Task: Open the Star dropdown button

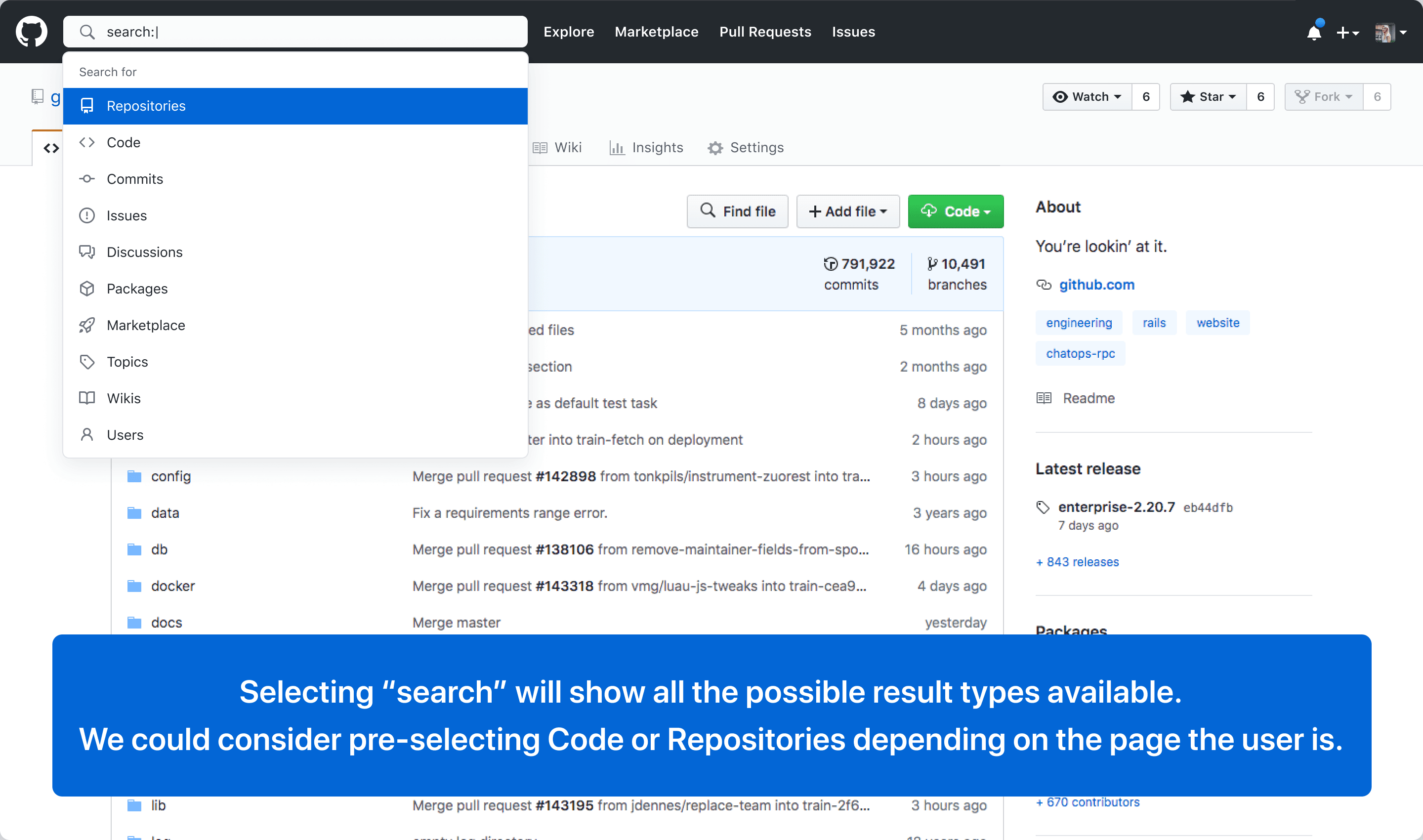Action: (1208, 97)
